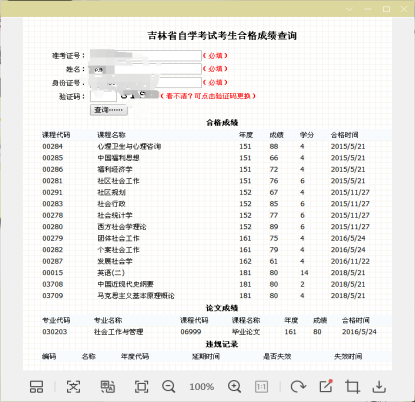Click the 毕业论文 course name
The width and height of the screenshot is (415, 402).
246,332
